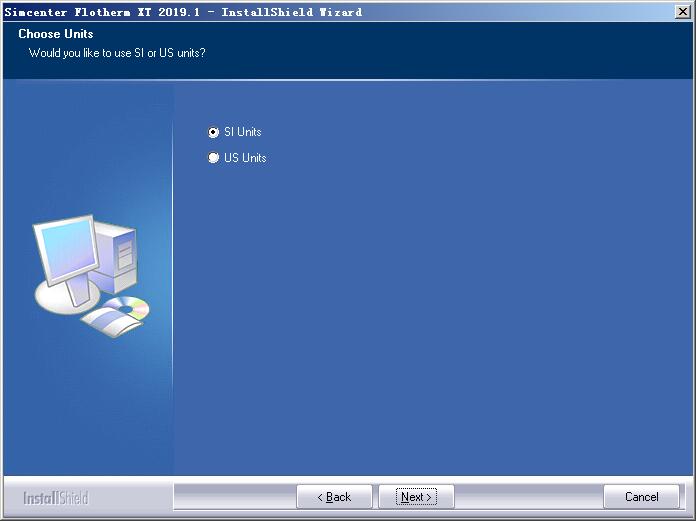Screen dimensions: 696x521
Task: Proceed by clicking Next
Action: click(x=416, y=497)
